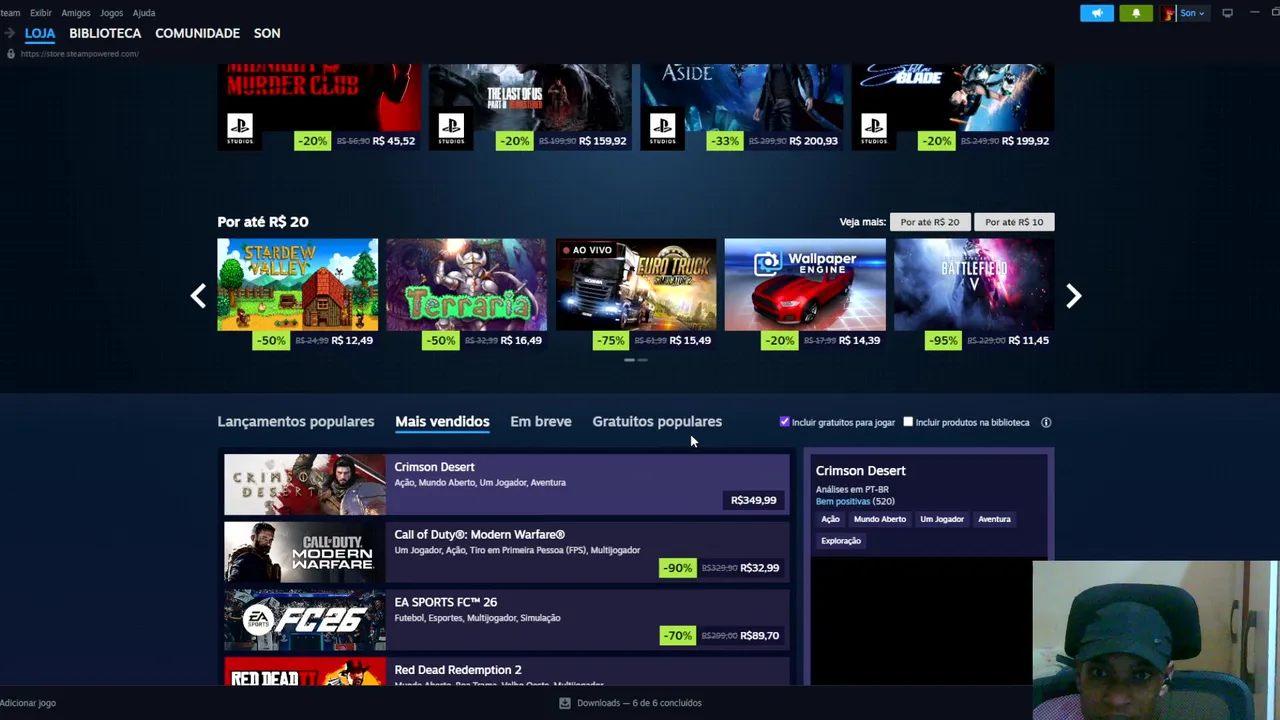
Task: Click the Ação tag in preview panel
Action: (x=830, y=519)
